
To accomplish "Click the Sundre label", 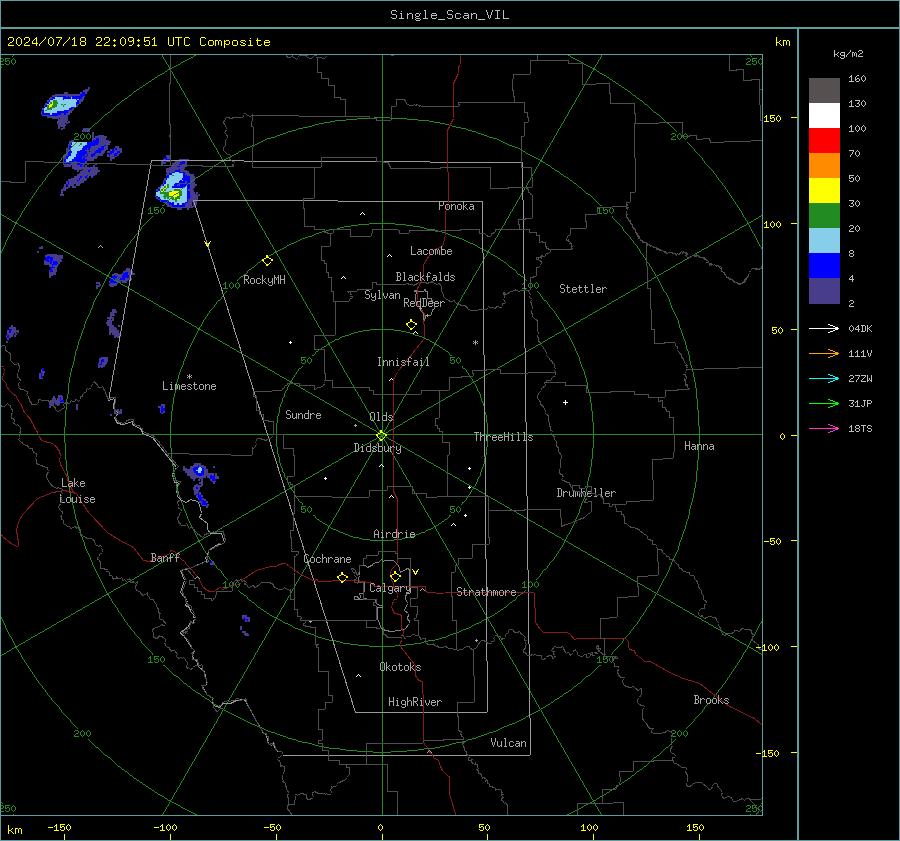I will (303, 415).
